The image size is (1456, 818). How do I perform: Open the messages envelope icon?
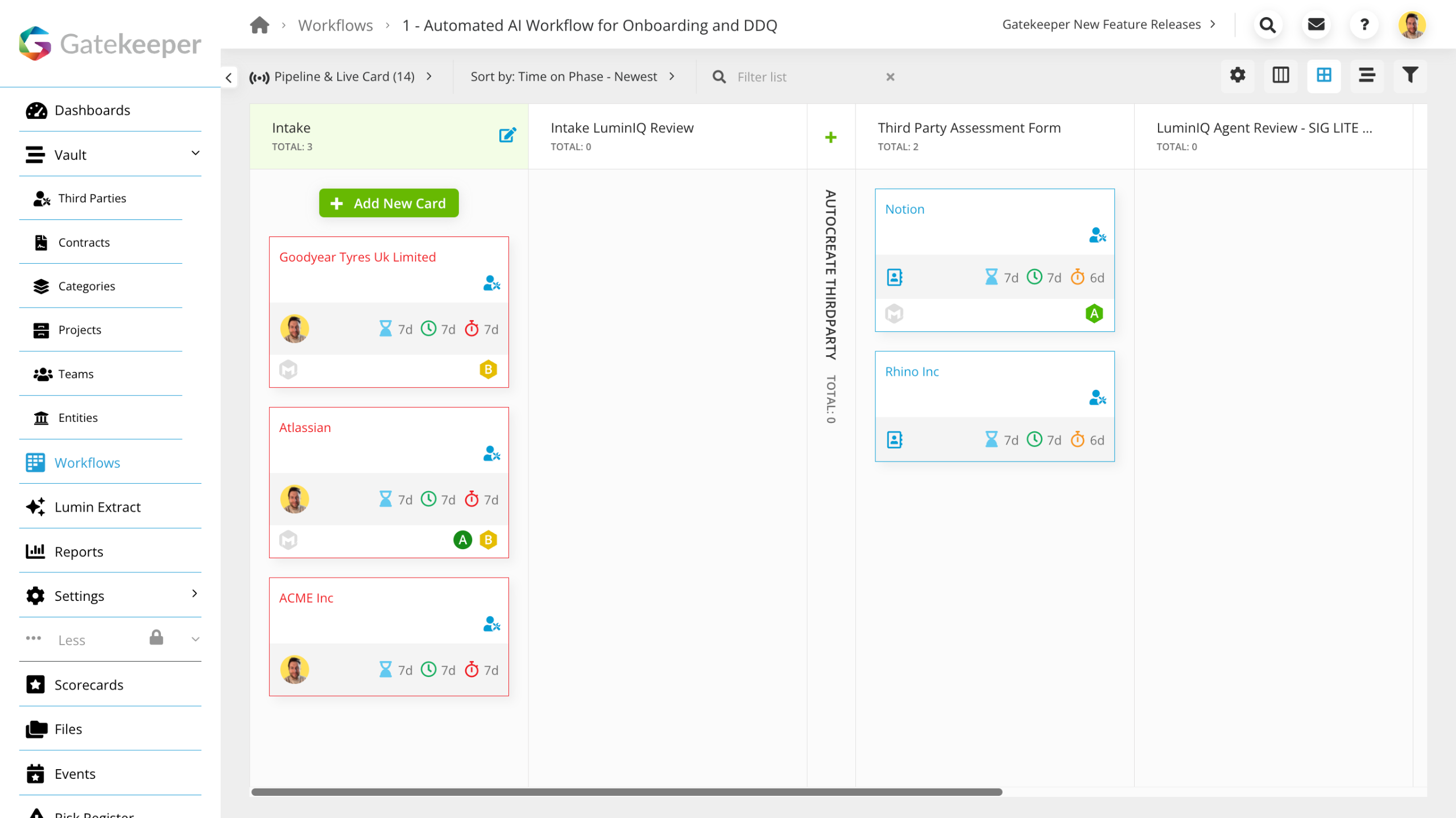coord(1316,25)
